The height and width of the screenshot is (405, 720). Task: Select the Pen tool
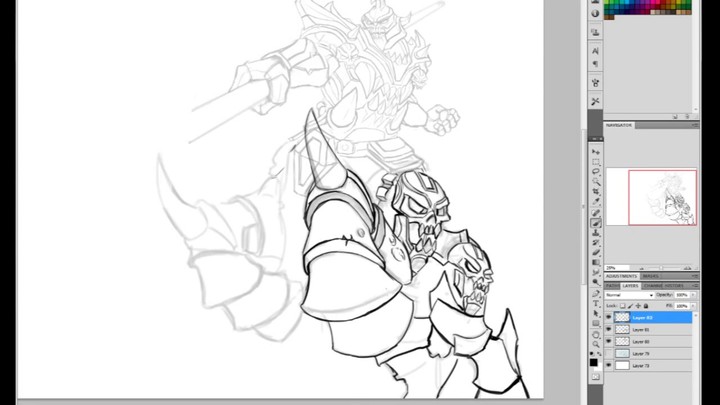596,293
